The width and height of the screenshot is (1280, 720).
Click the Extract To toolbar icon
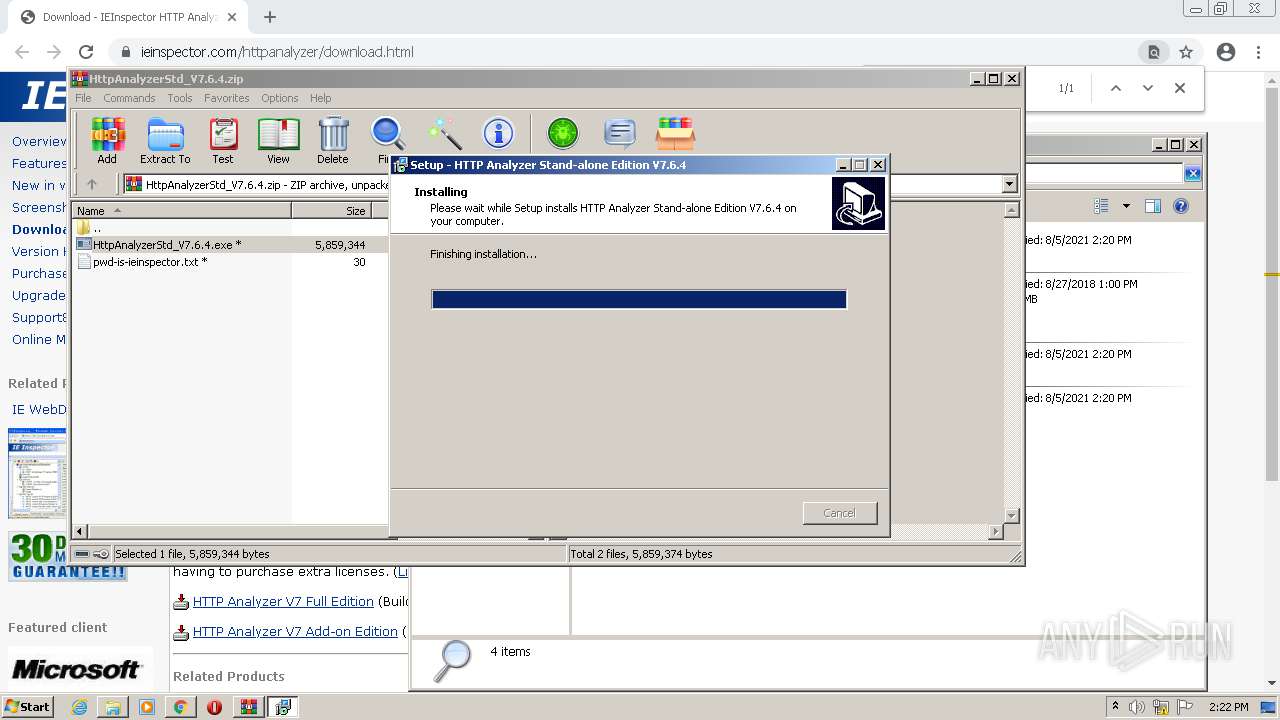point(165,141)
